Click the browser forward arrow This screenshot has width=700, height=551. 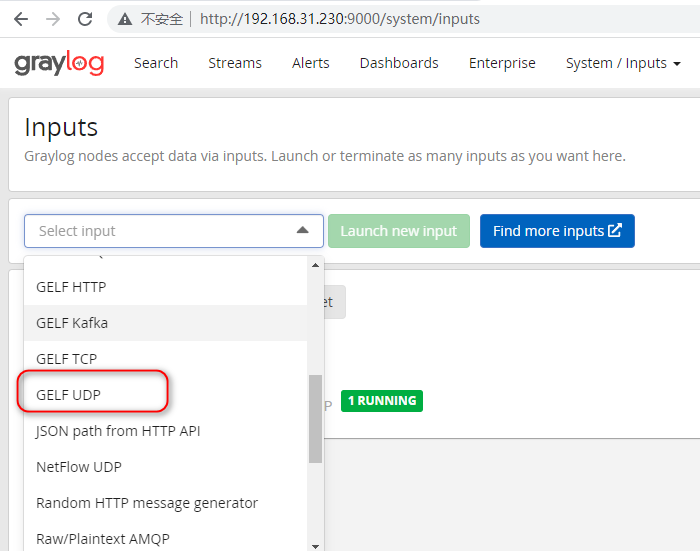tap(53, 19)
